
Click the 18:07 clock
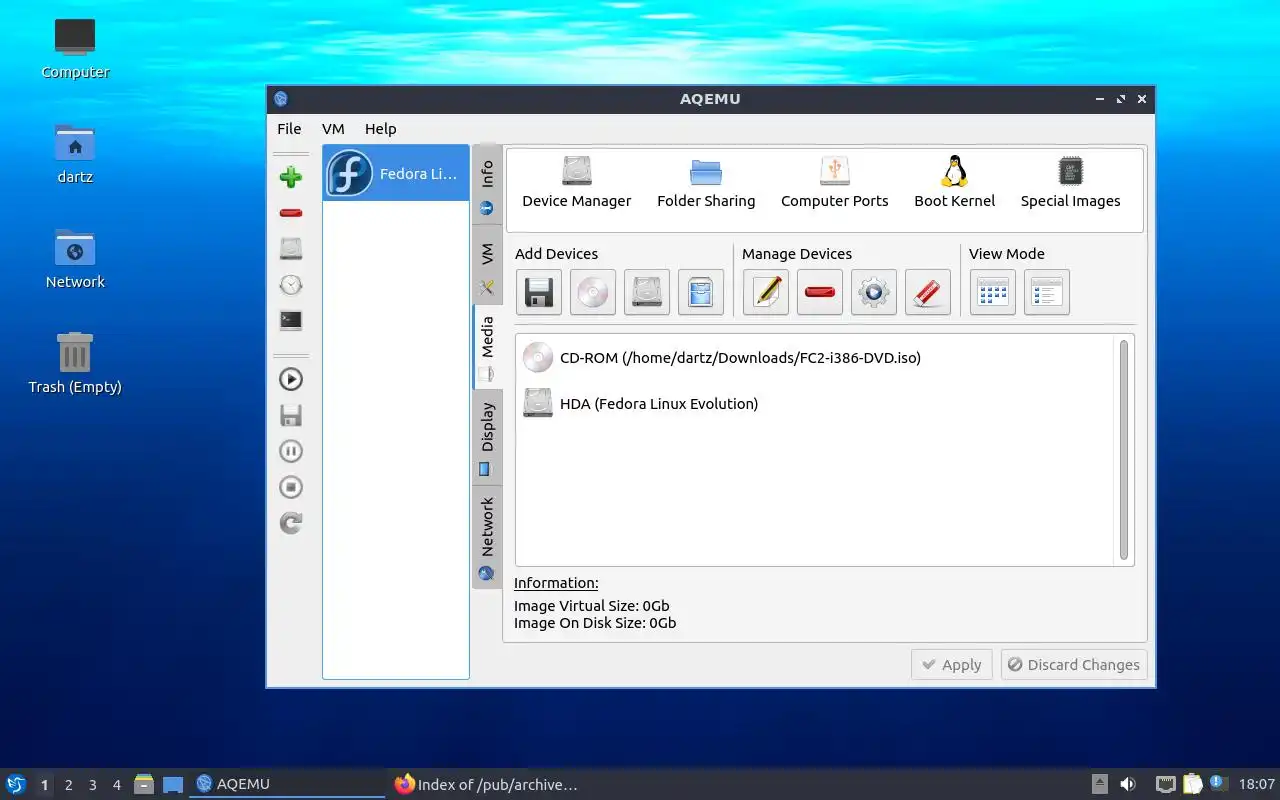click(1257, 785)
